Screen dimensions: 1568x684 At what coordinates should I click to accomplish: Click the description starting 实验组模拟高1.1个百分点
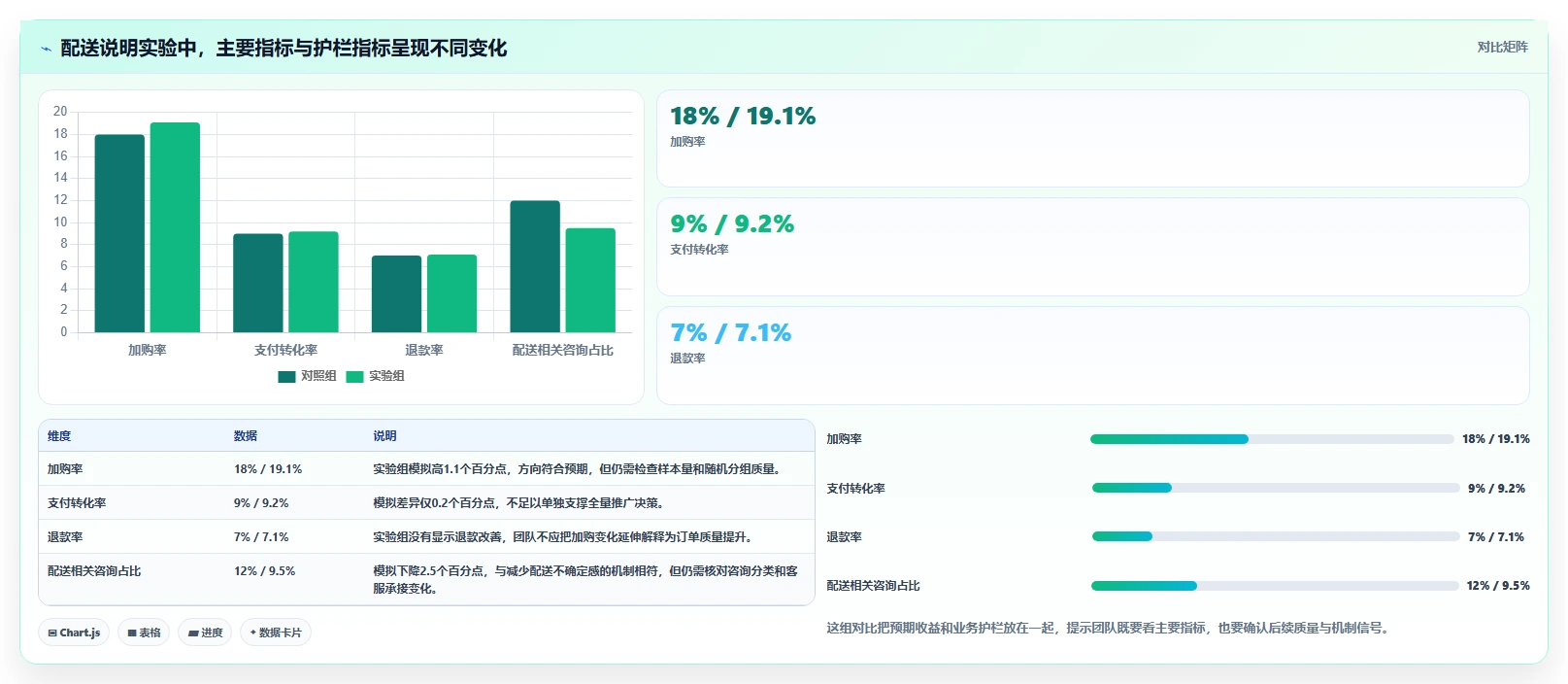click(579, 469)
